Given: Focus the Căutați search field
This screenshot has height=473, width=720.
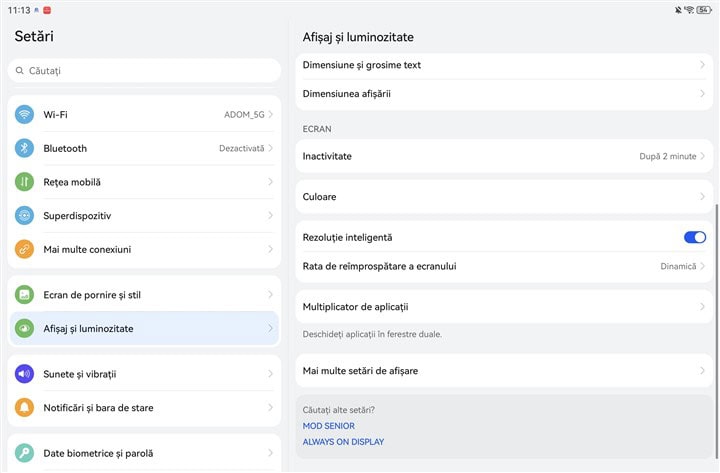Looking at the screenshot, I should (144, 71).
